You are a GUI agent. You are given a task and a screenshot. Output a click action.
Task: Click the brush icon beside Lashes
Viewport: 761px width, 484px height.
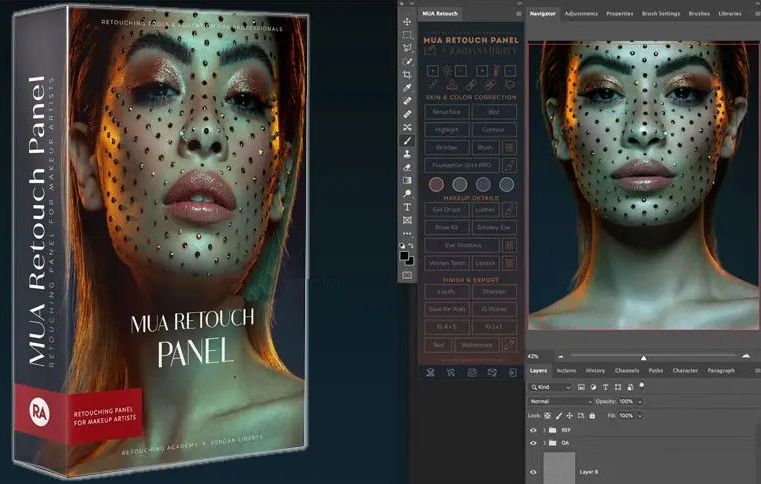pos(509,210)
